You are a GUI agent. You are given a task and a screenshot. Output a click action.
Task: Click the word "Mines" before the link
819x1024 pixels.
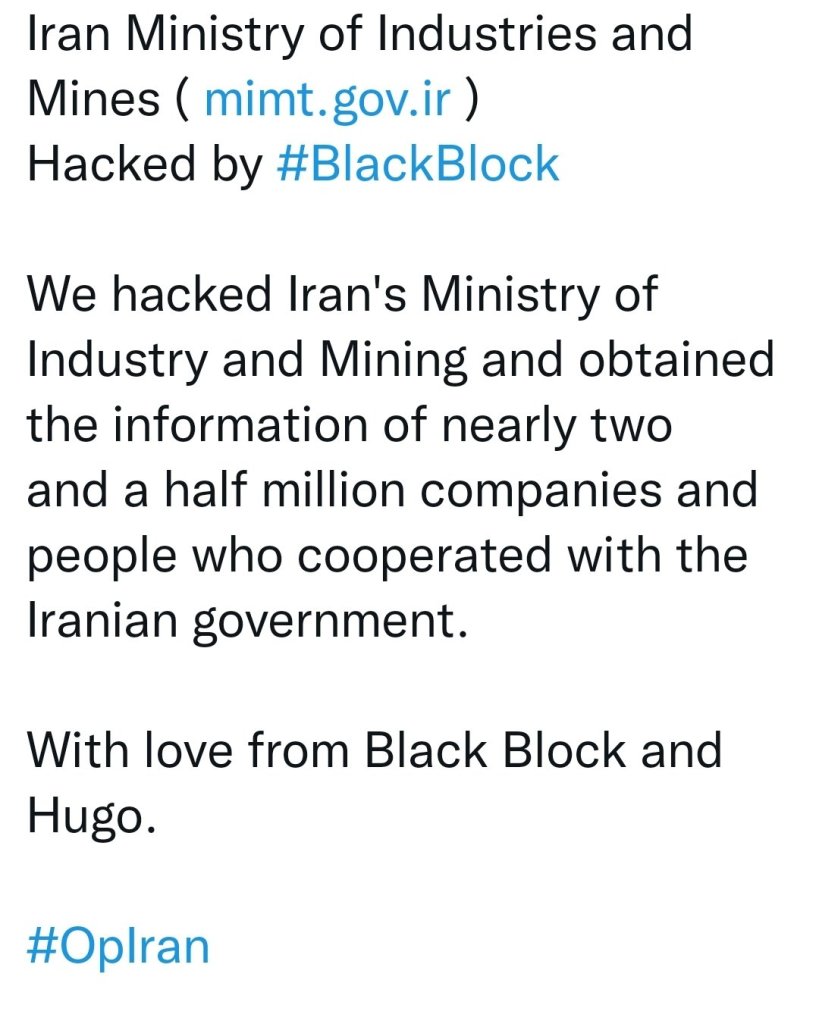[x=93, y=98]
